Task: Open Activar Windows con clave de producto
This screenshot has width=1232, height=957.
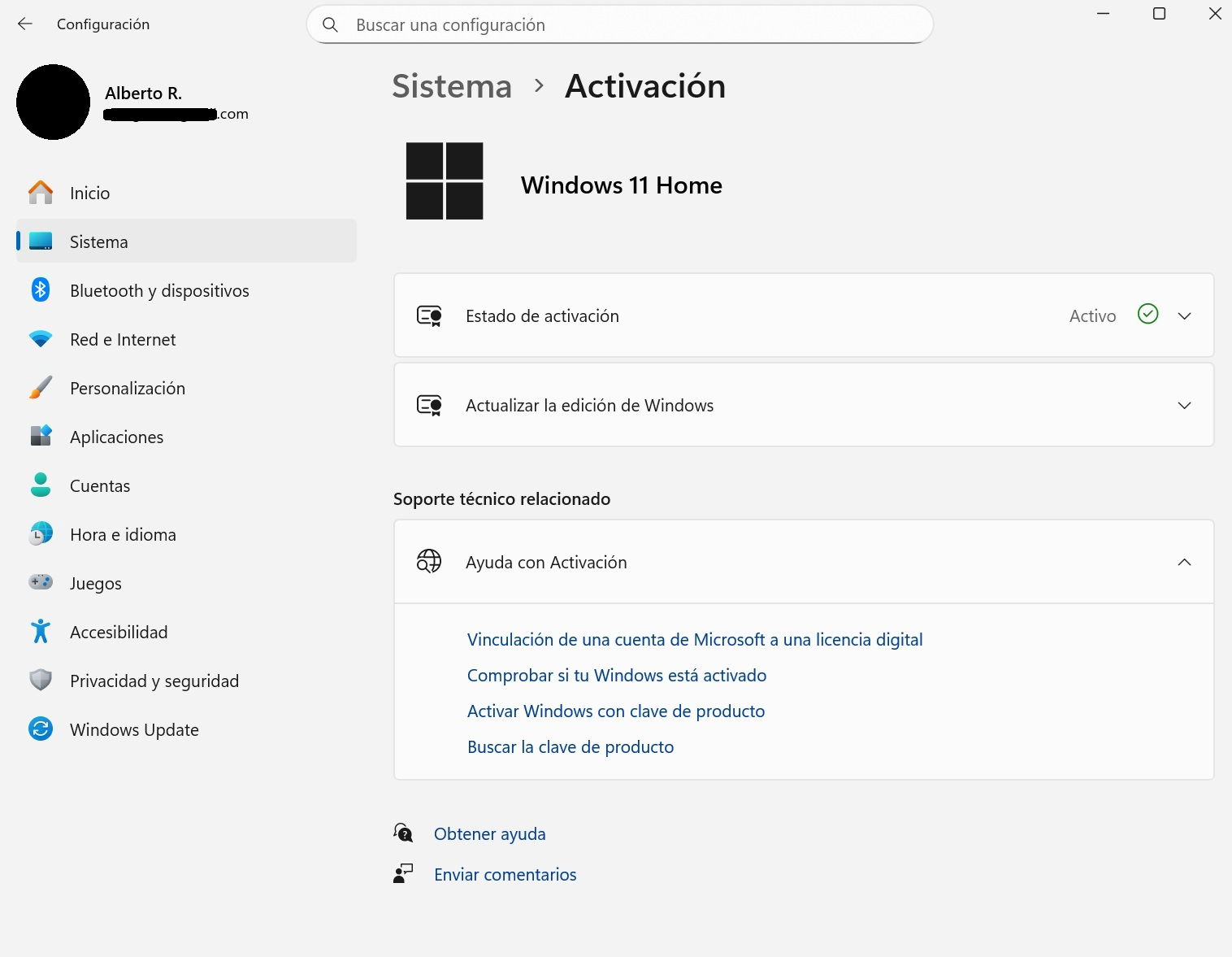Action: (615, 711)
